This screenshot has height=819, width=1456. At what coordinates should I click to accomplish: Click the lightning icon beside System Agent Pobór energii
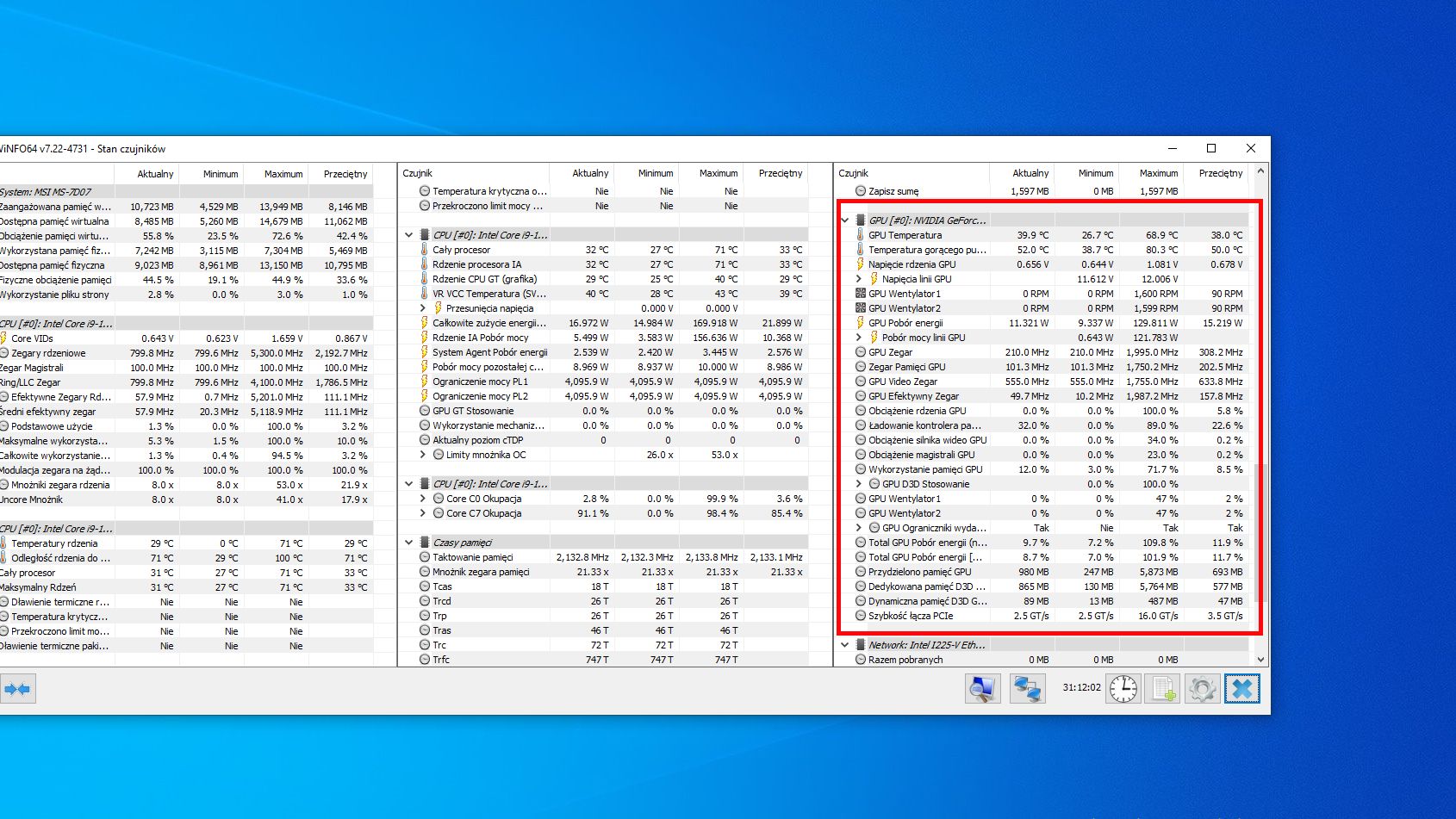pos(424,352)
